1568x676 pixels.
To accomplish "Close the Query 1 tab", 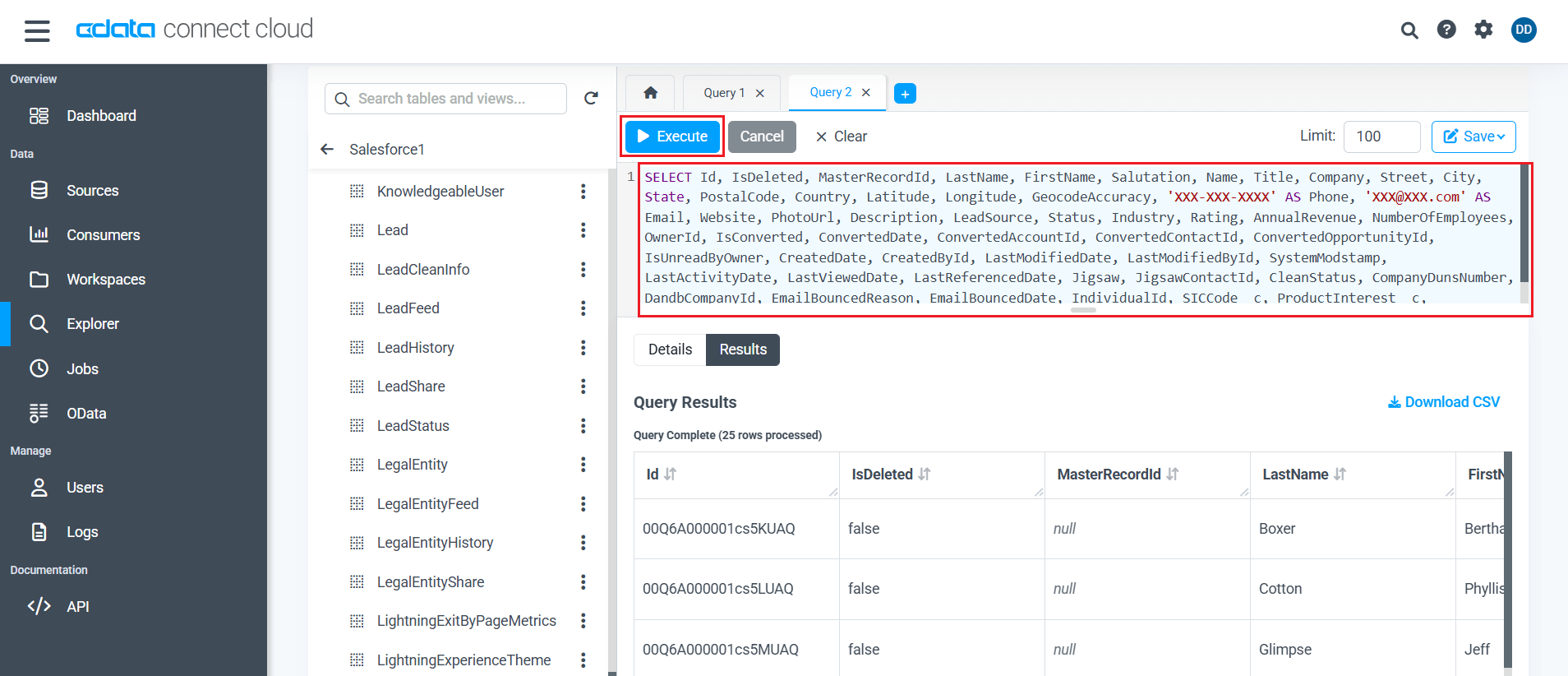I will click(x=760, y=93).
